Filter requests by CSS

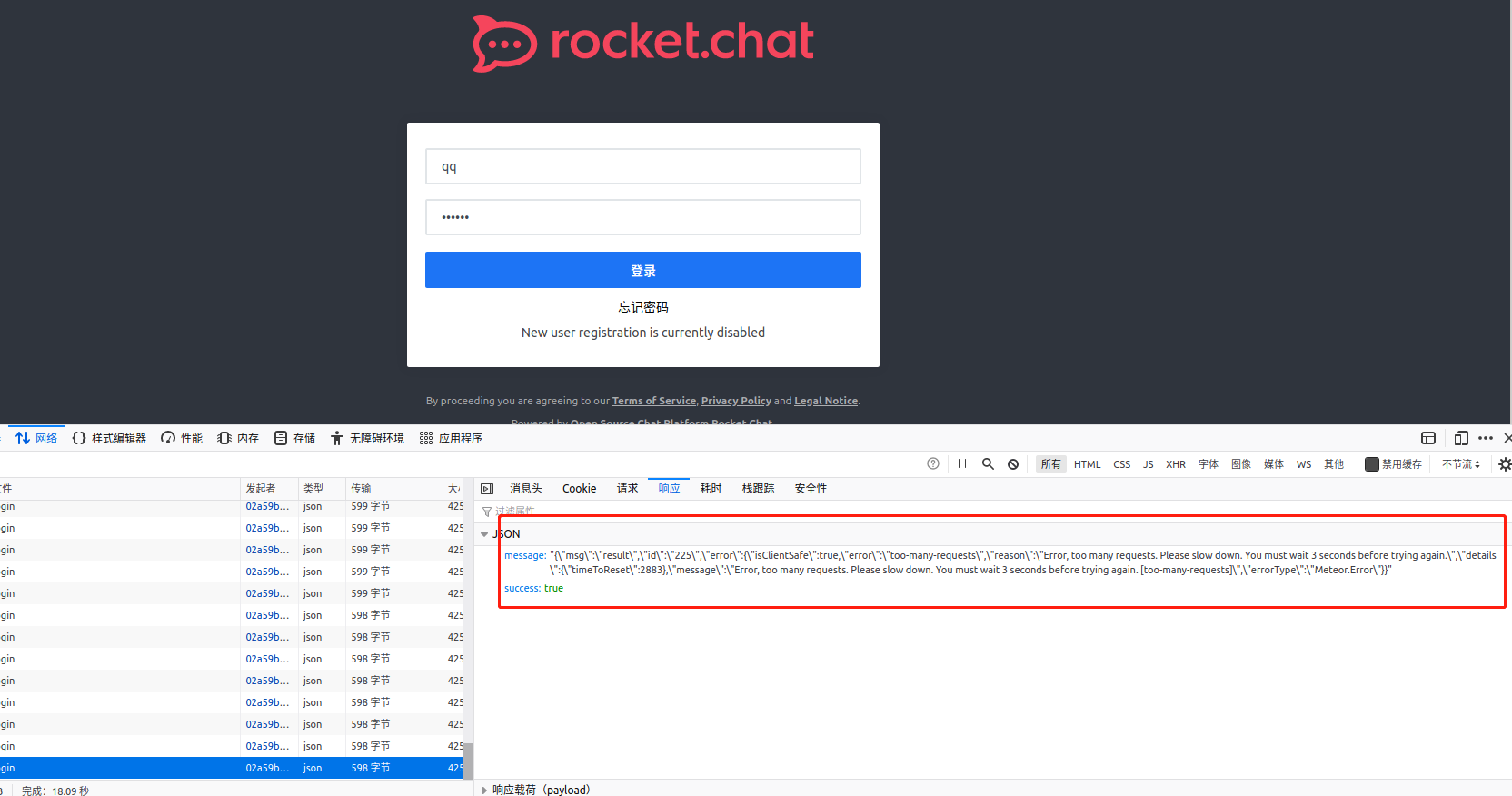coord(1122,464)
